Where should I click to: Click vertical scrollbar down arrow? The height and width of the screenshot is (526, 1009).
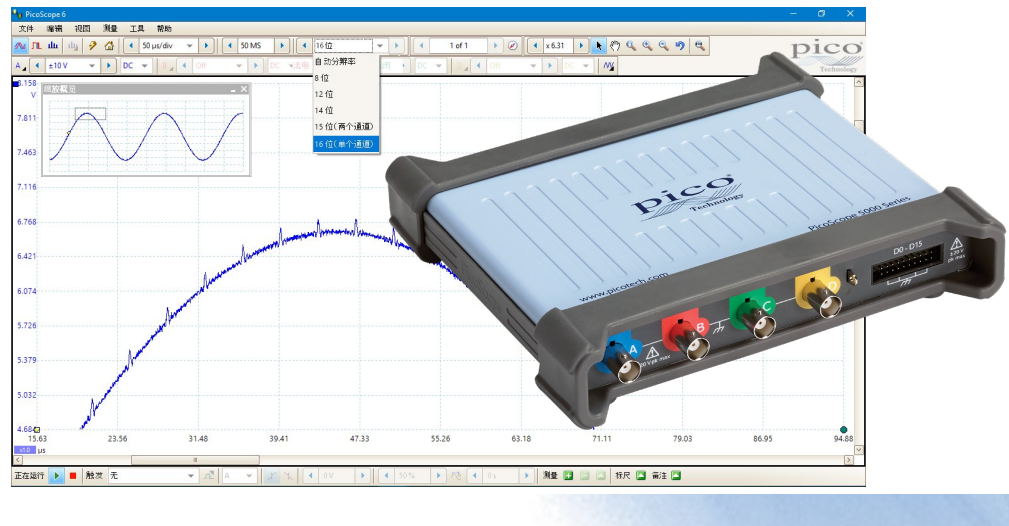click(859, 449)
